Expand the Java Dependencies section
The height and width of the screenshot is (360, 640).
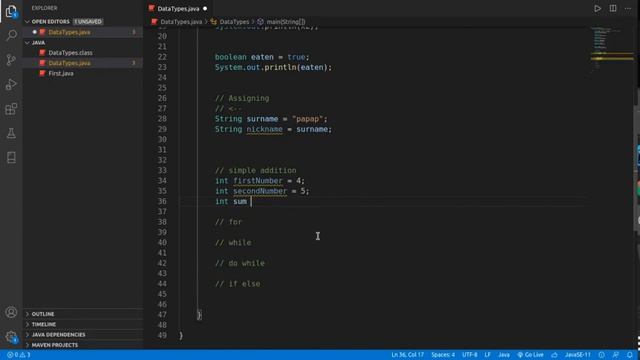[58, 334]
